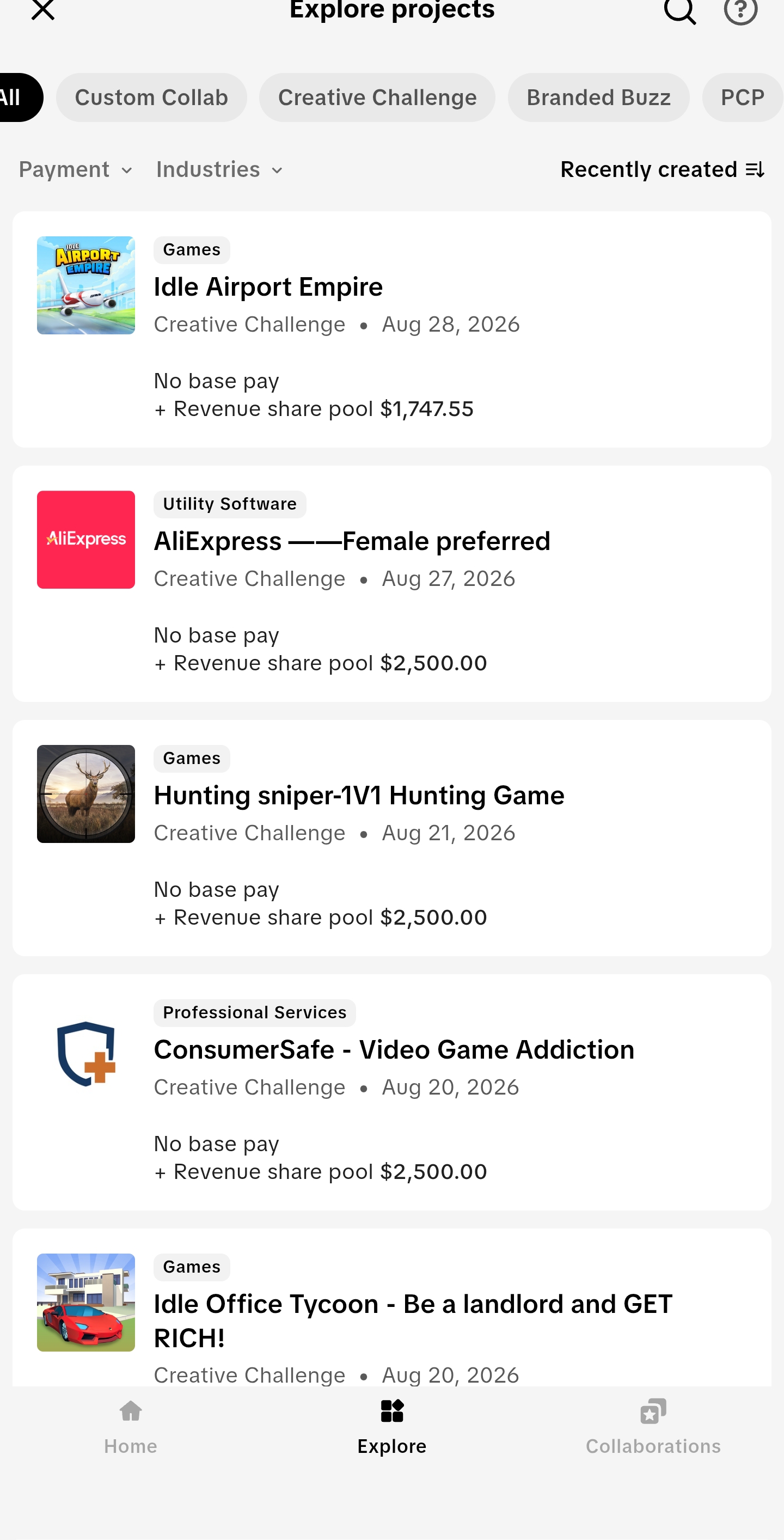This screenshot has width=784, height=1540.
Task: Expand the Payment filter dropdown
Action: [x=75, y=170]
